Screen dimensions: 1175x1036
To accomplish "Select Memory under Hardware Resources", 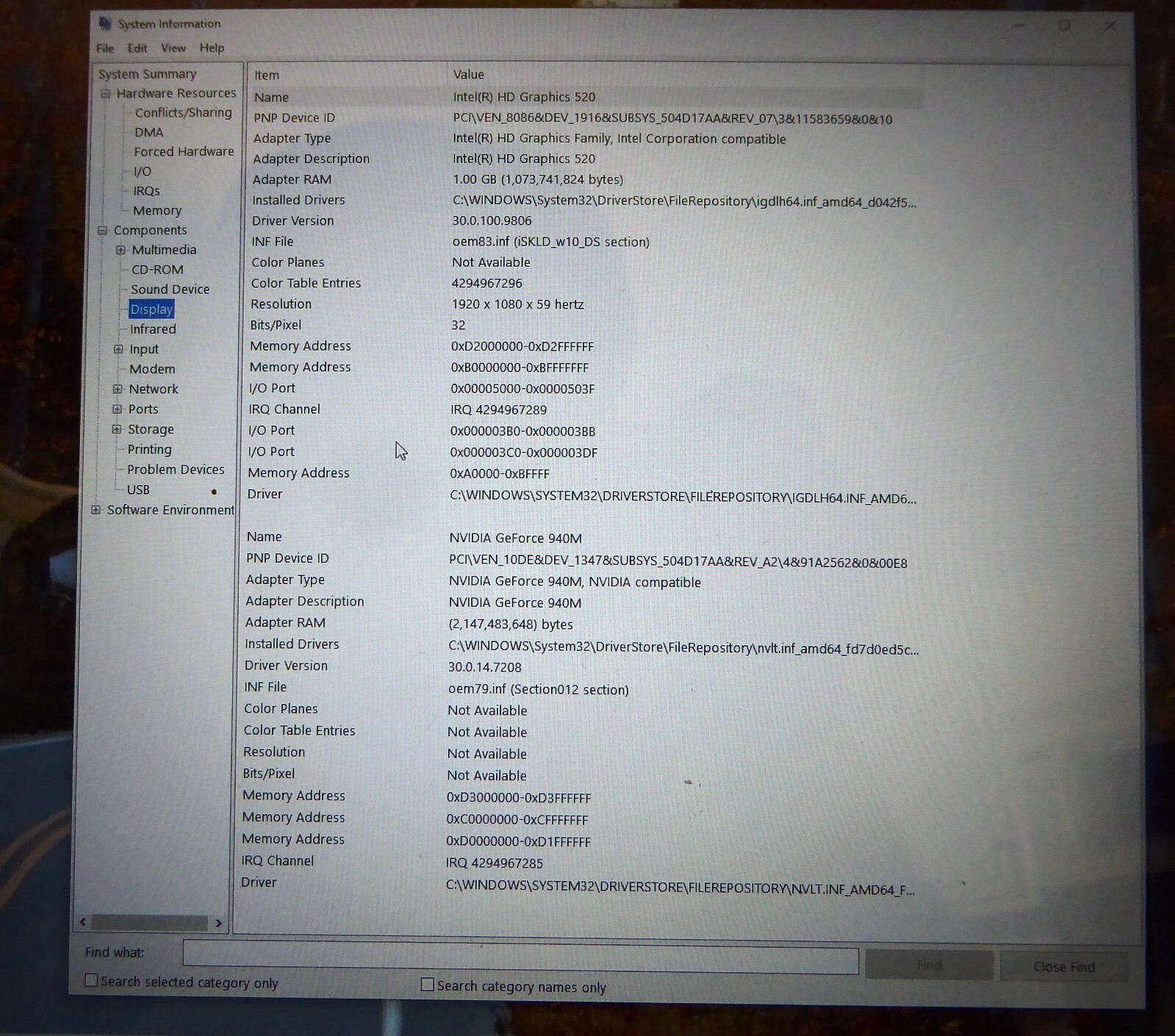I will 157,211.
